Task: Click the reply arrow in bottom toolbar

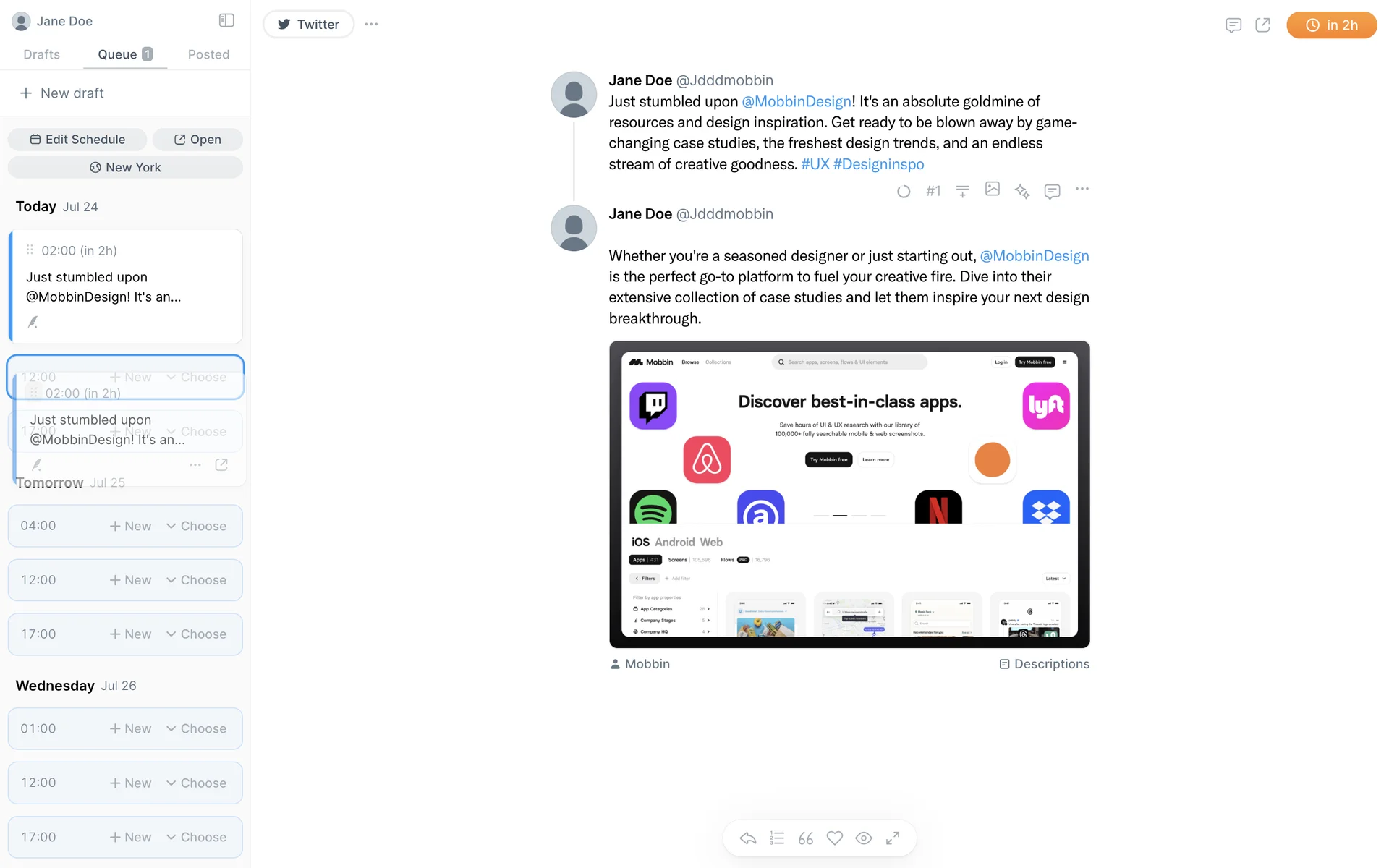Action: point(748,838)
